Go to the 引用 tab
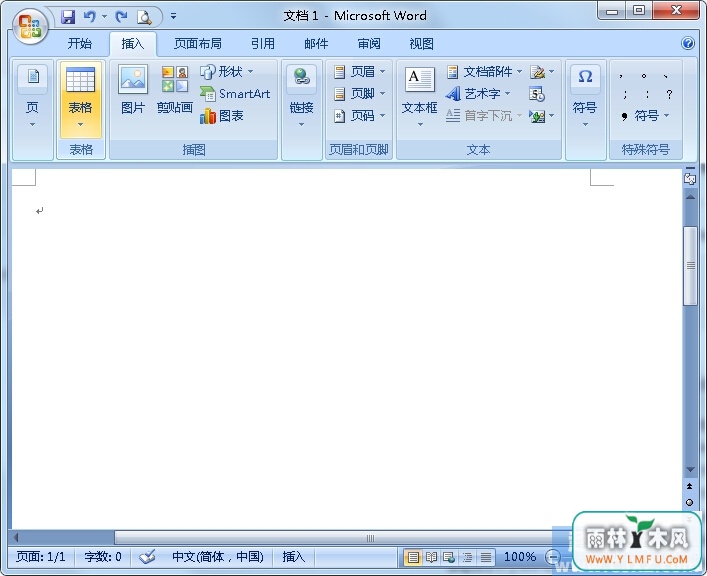Screen dimensions: 707x576 [x=262, y=44]
